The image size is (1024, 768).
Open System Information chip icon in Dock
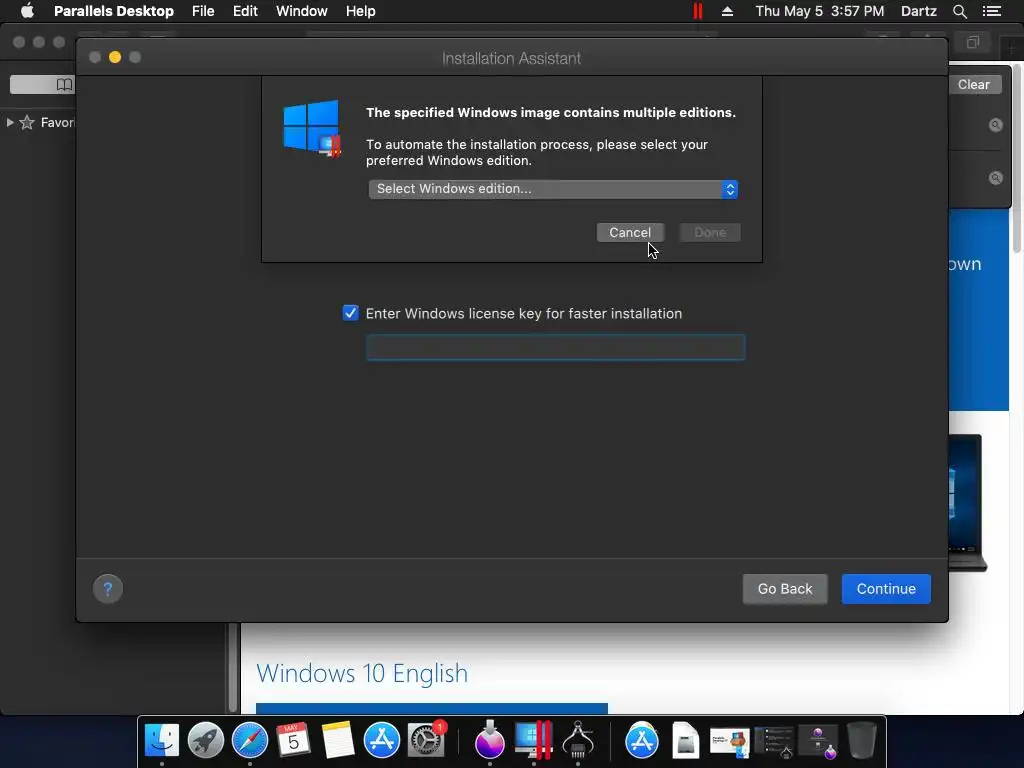(x=577, y=740)
